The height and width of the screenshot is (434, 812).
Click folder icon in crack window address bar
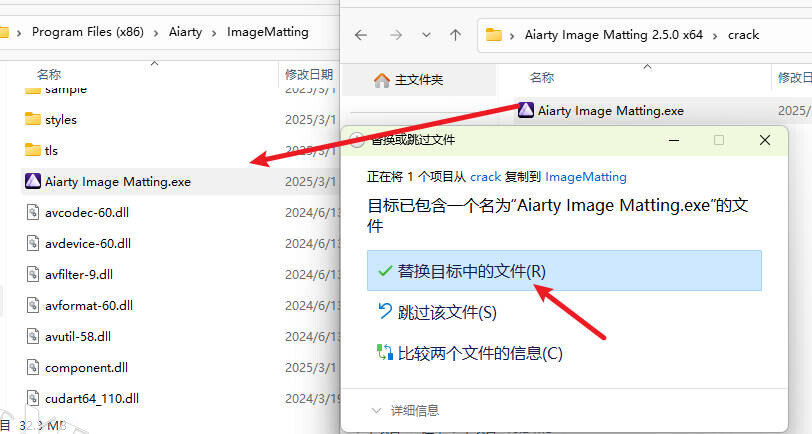click(494, 35)
